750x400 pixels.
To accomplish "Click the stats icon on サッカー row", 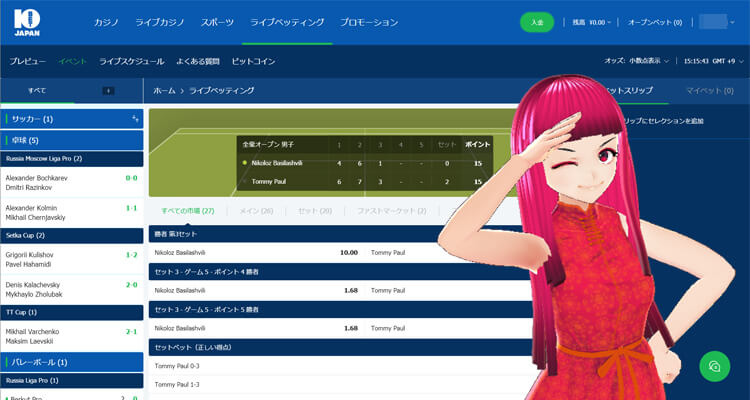I will (135, 119).
